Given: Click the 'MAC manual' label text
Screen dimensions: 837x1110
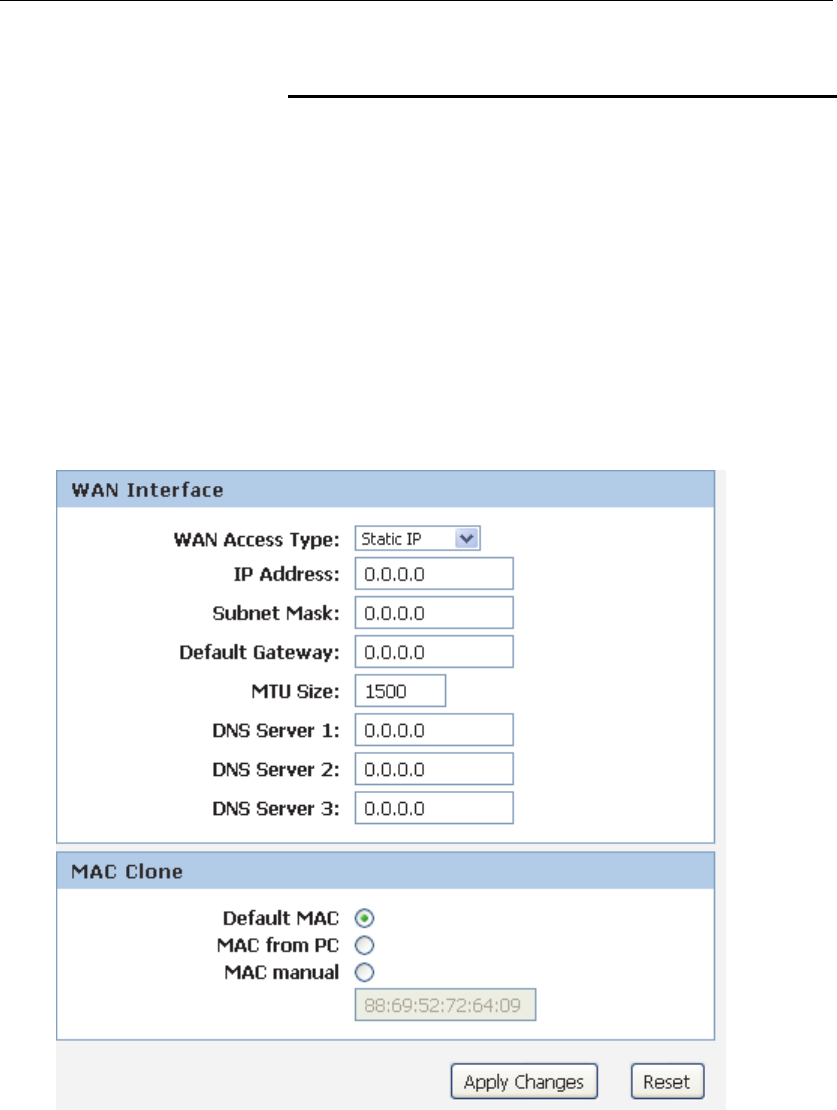Looking at the screenshot, I should click(x=282, y=973).
